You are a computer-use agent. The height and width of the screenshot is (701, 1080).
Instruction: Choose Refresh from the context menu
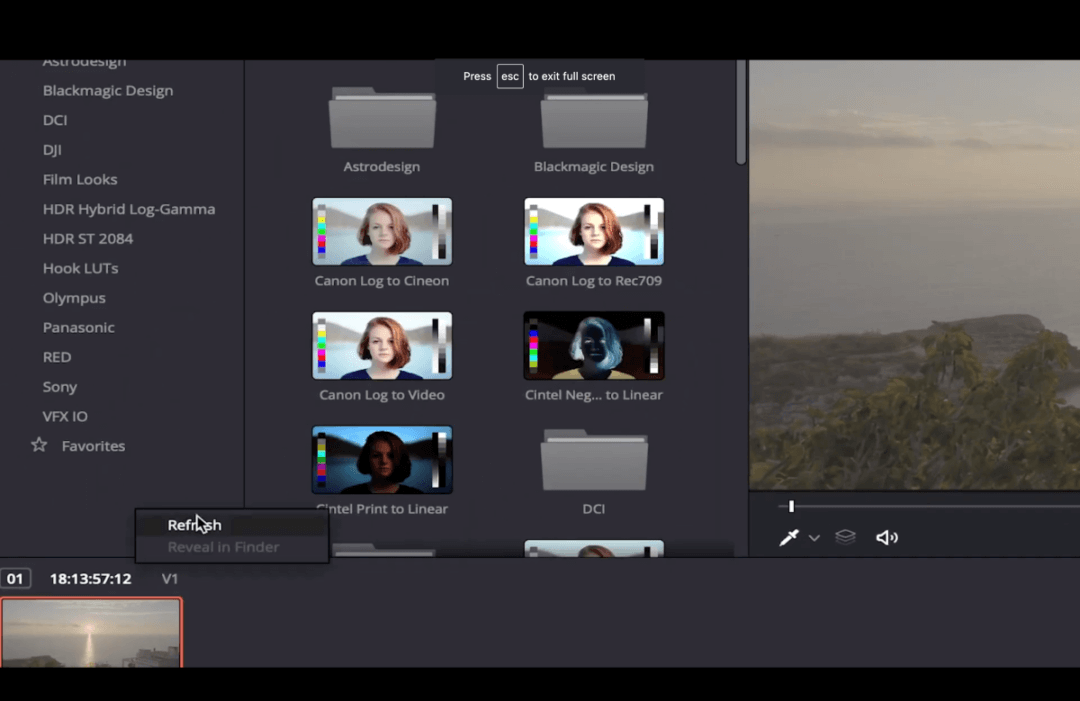pos(194,524)
